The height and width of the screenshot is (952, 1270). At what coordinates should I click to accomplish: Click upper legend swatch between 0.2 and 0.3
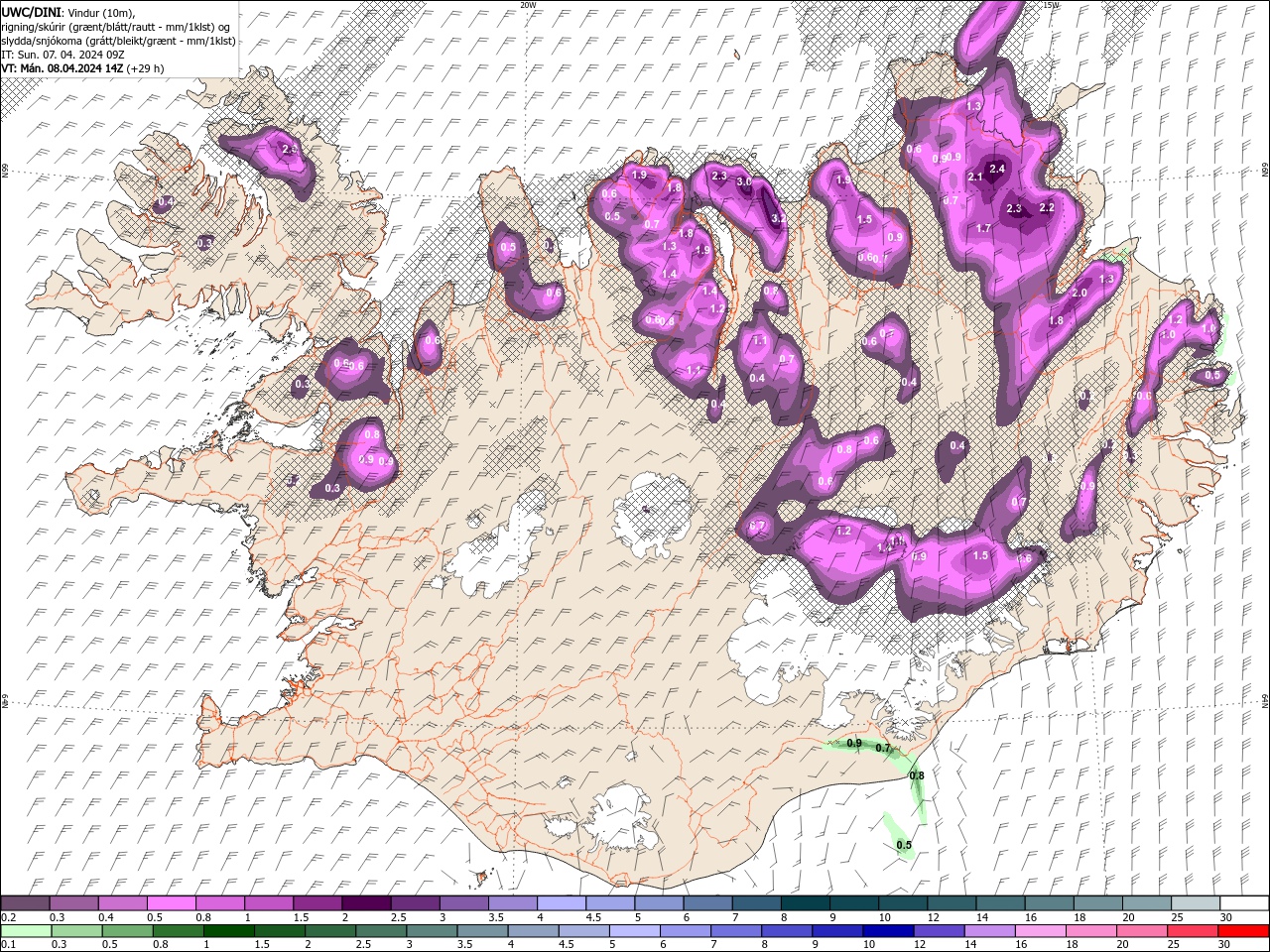(x=25, y=903)
